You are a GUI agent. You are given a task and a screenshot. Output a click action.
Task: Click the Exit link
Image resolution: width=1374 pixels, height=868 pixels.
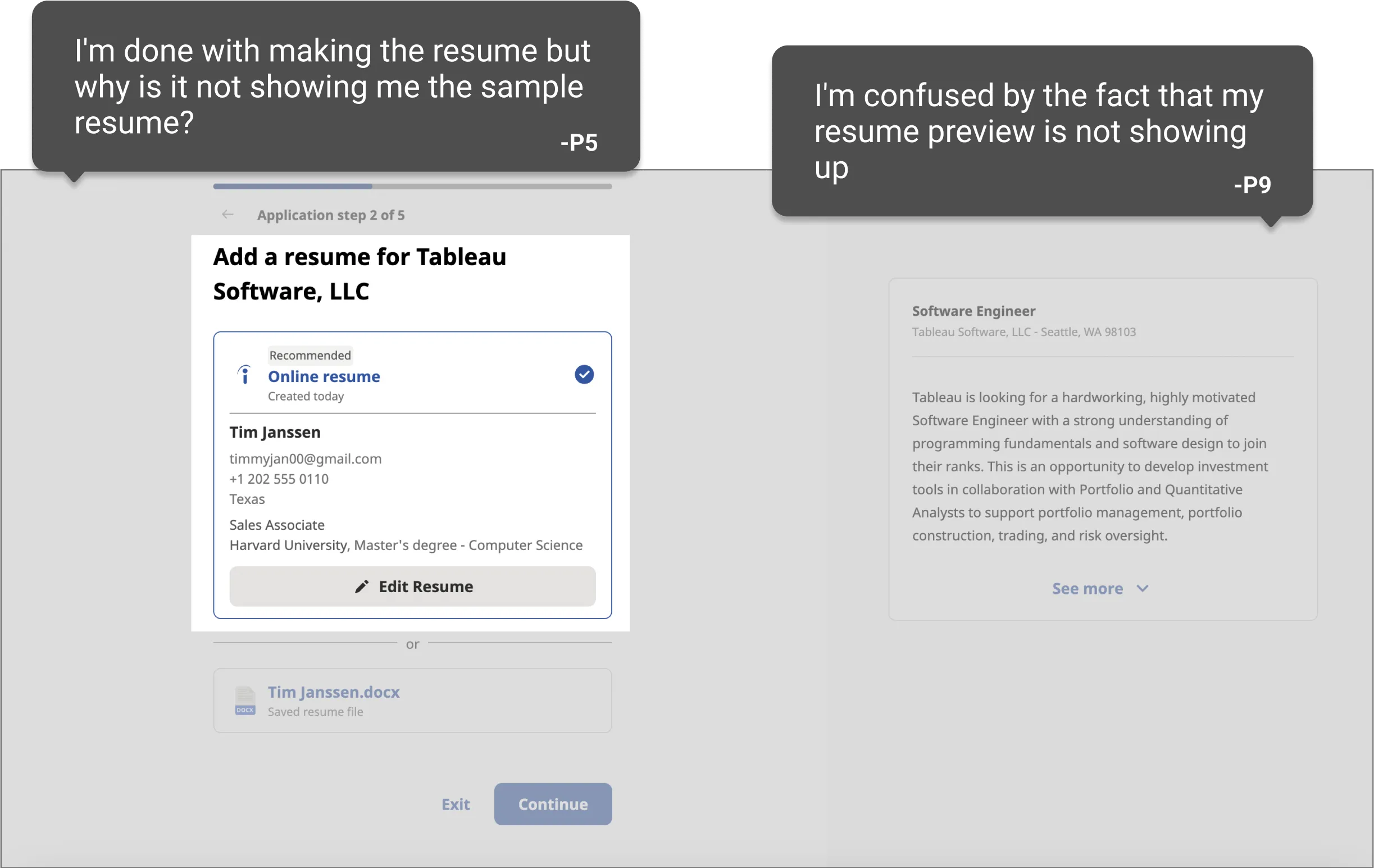(456, 804)
